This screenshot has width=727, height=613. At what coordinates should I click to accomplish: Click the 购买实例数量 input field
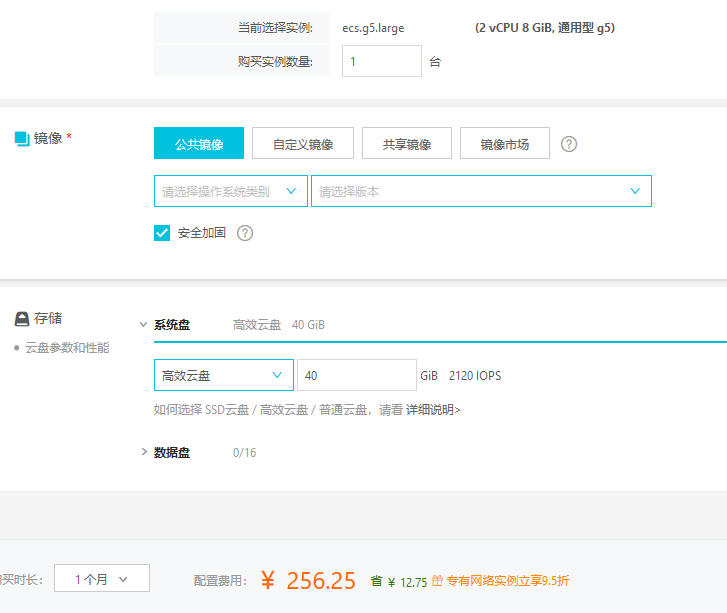382,61
